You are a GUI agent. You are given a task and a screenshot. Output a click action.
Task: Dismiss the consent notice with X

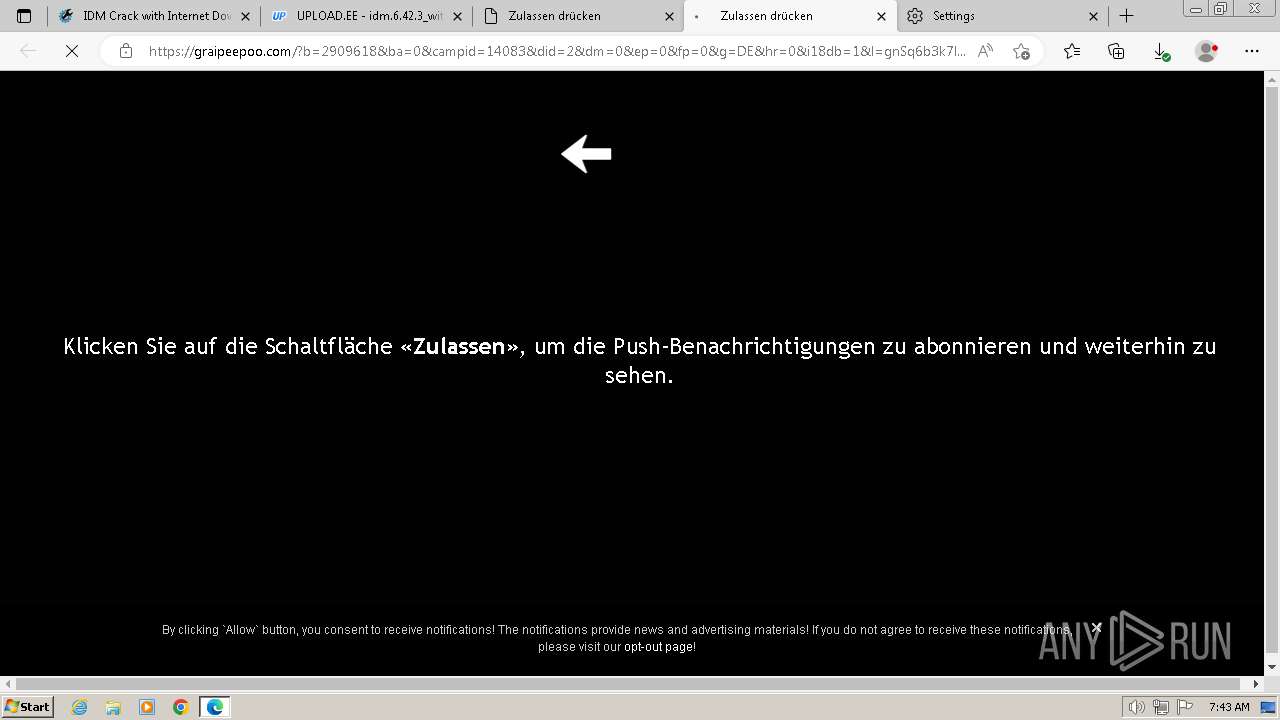point(1096,628)
